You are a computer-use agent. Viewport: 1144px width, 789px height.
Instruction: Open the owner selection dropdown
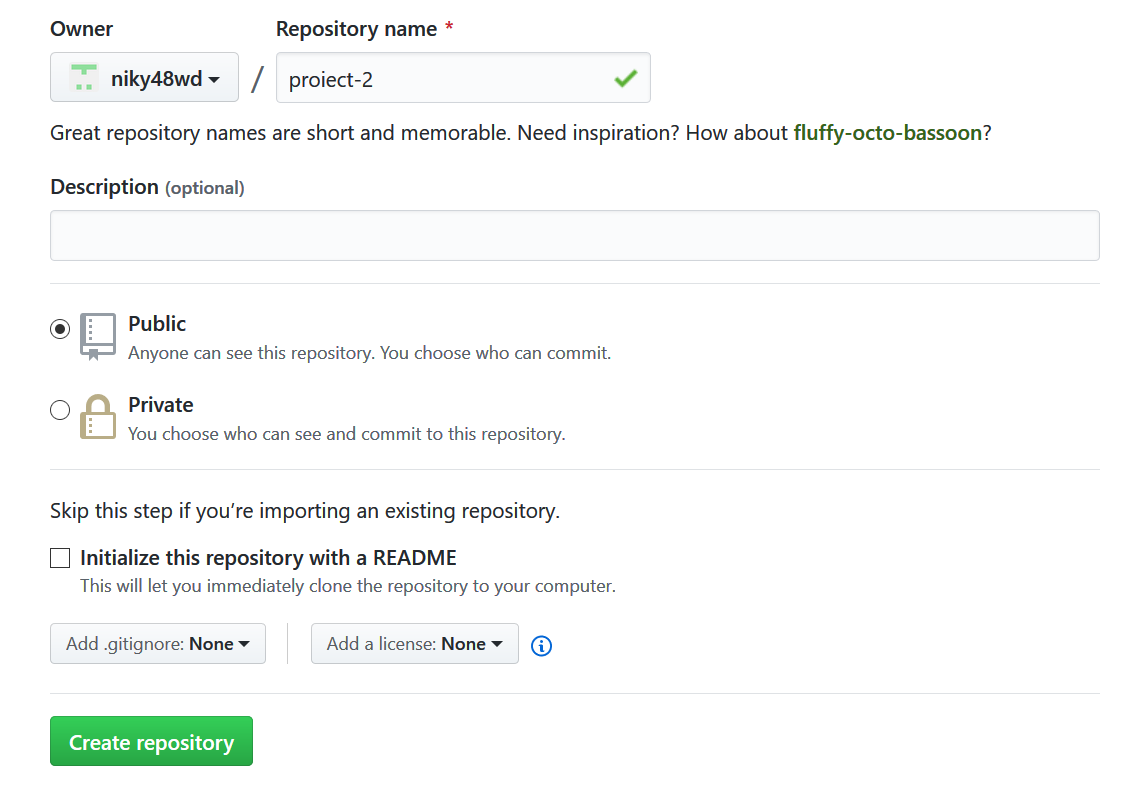(144, 77)
